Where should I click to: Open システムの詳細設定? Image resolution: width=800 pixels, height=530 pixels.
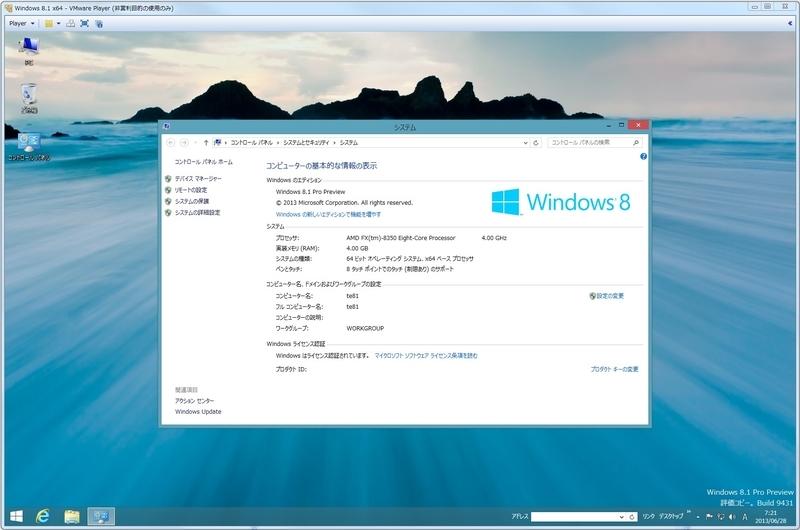(197, 213)
